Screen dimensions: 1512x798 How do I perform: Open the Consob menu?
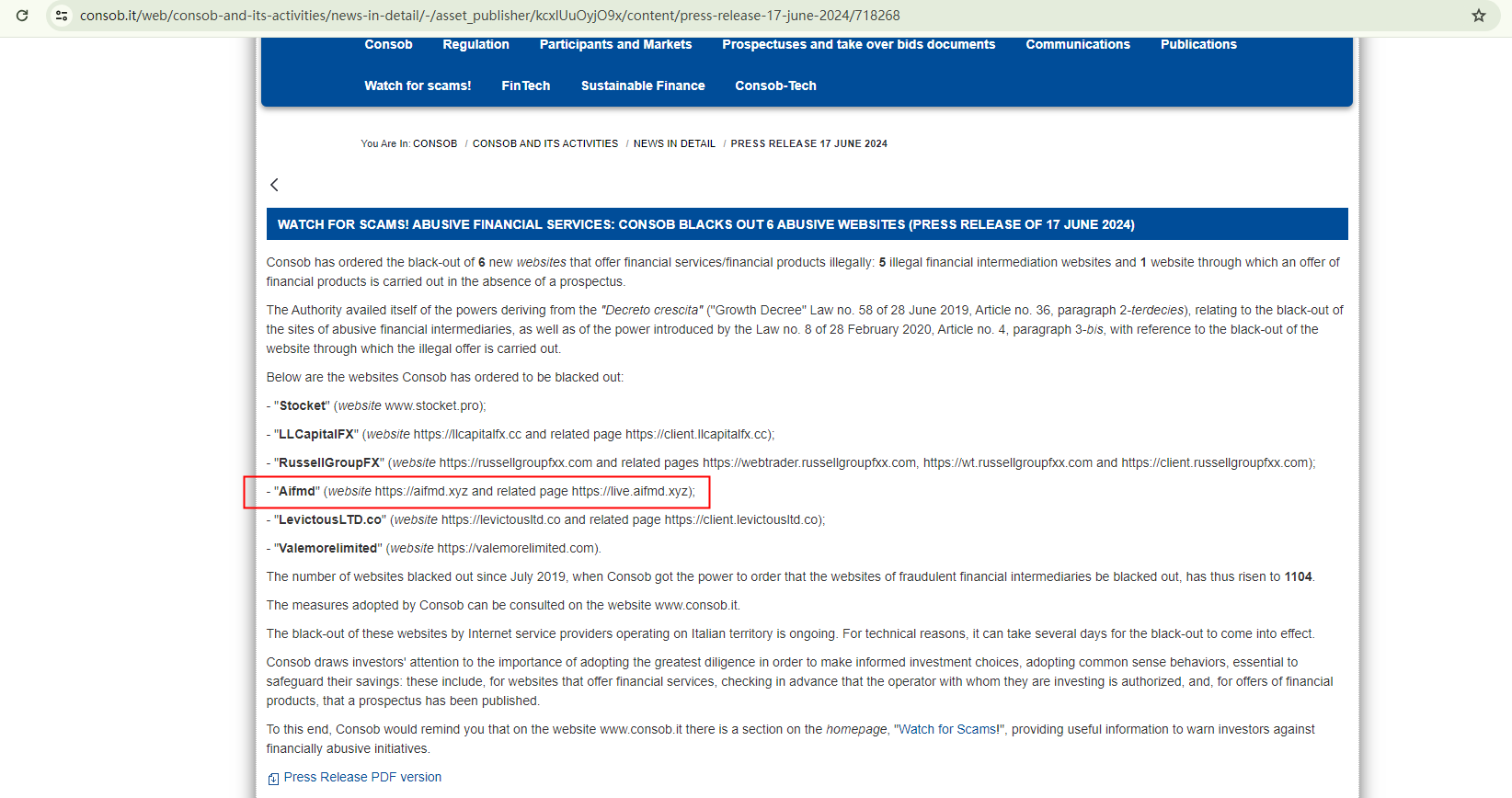pyautogui.click(x=388, y=44)
